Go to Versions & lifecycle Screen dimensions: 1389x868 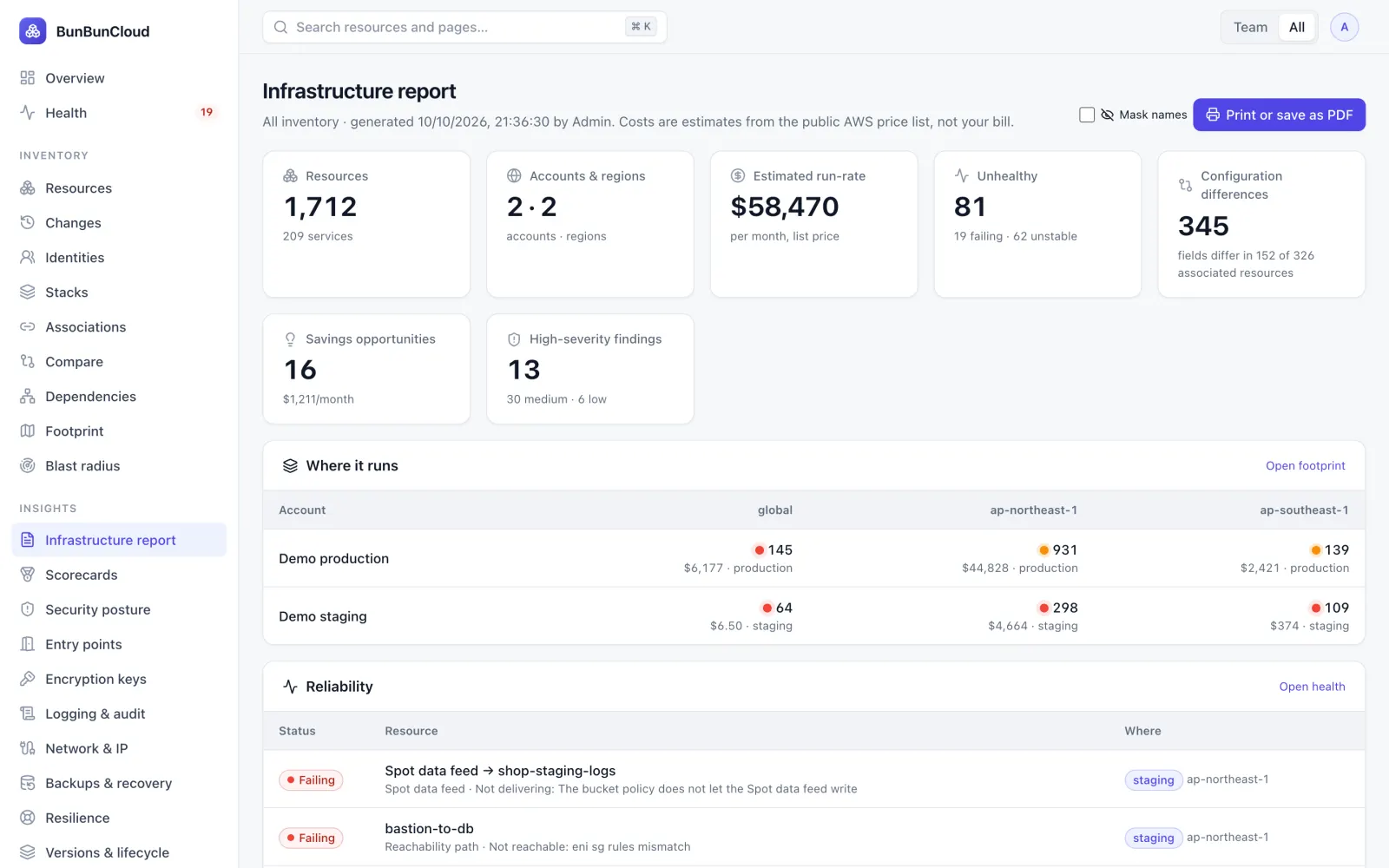119,852
